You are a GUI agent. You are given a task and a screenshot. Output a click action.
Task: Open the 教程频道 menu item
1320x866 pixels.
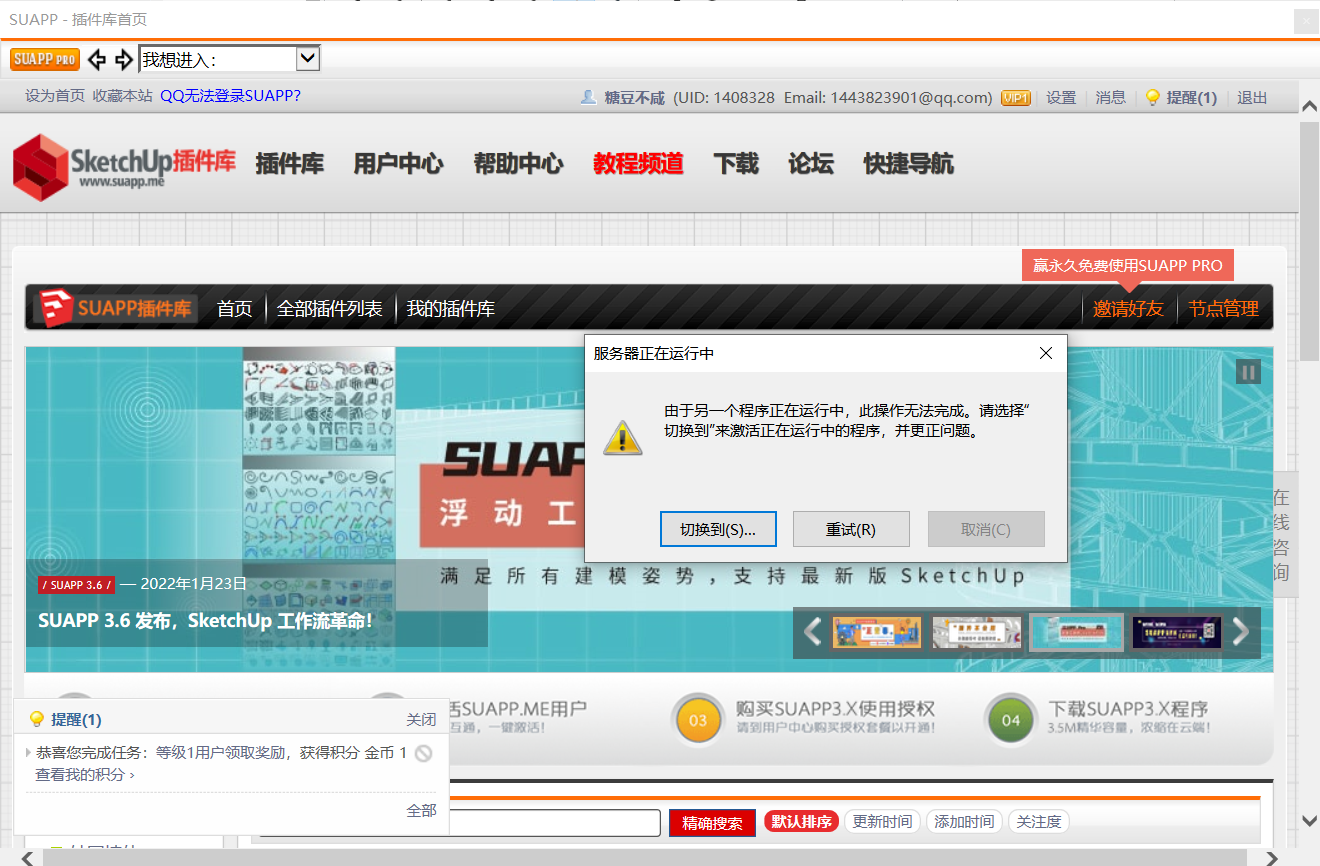638,164
